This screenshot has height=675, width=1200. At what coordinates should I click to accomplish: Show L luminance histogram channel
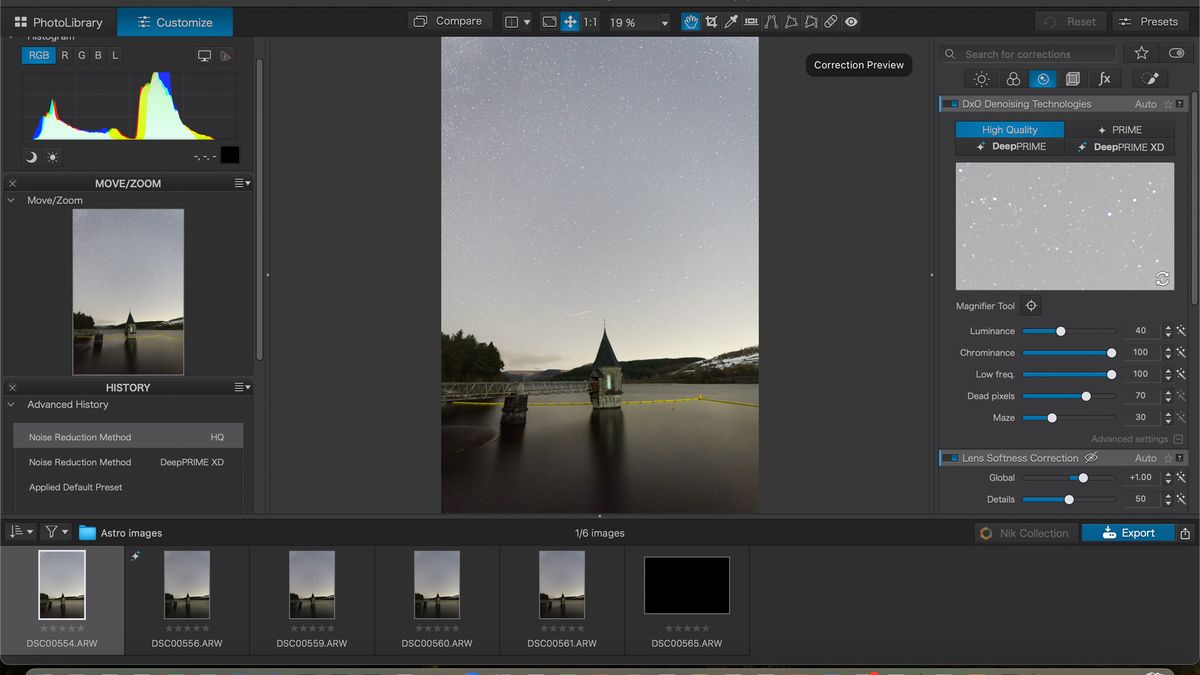click(x=115, y=56)
